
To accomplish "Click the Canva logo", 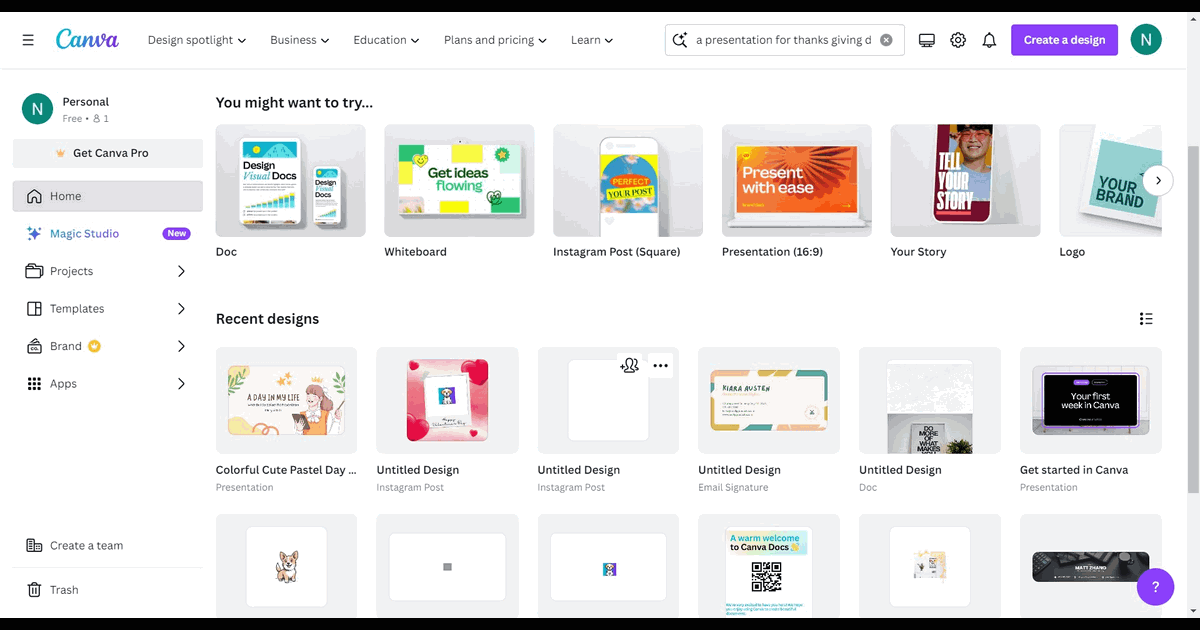I will click(87, 40).
